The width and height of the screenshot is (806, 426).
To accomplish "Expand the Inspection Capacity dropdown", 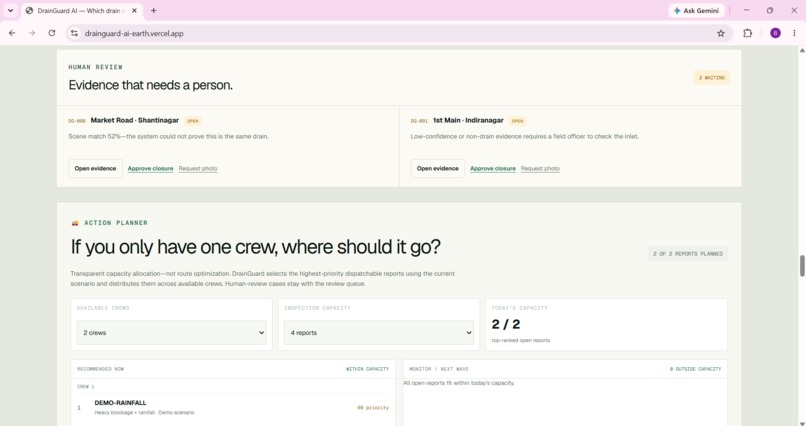I will pos(379,332).
